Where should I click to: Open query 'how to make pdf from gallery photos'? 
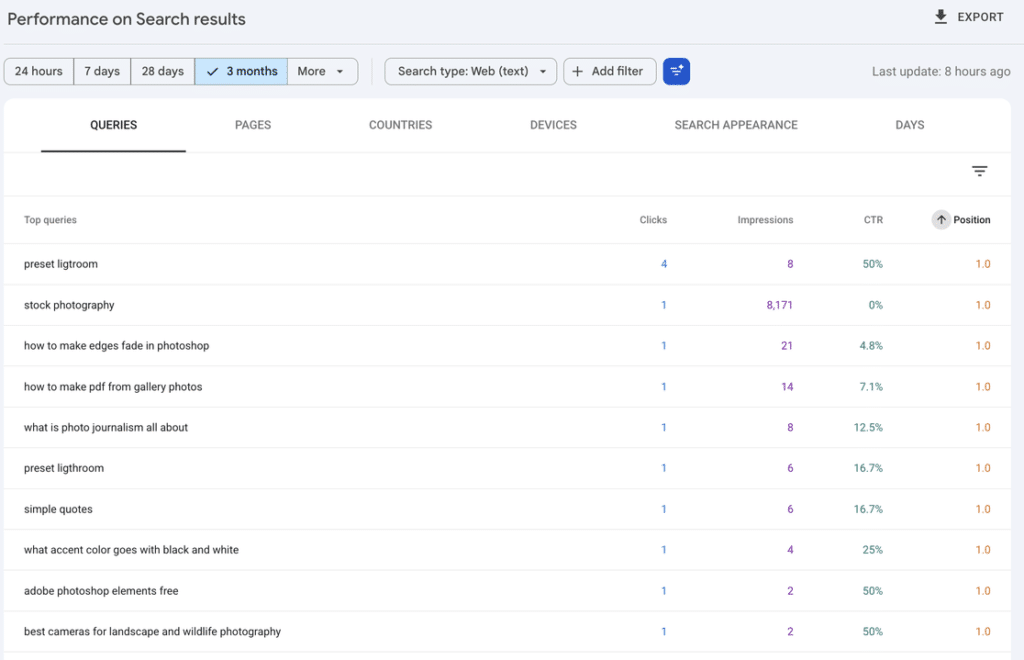click(113, 386)
